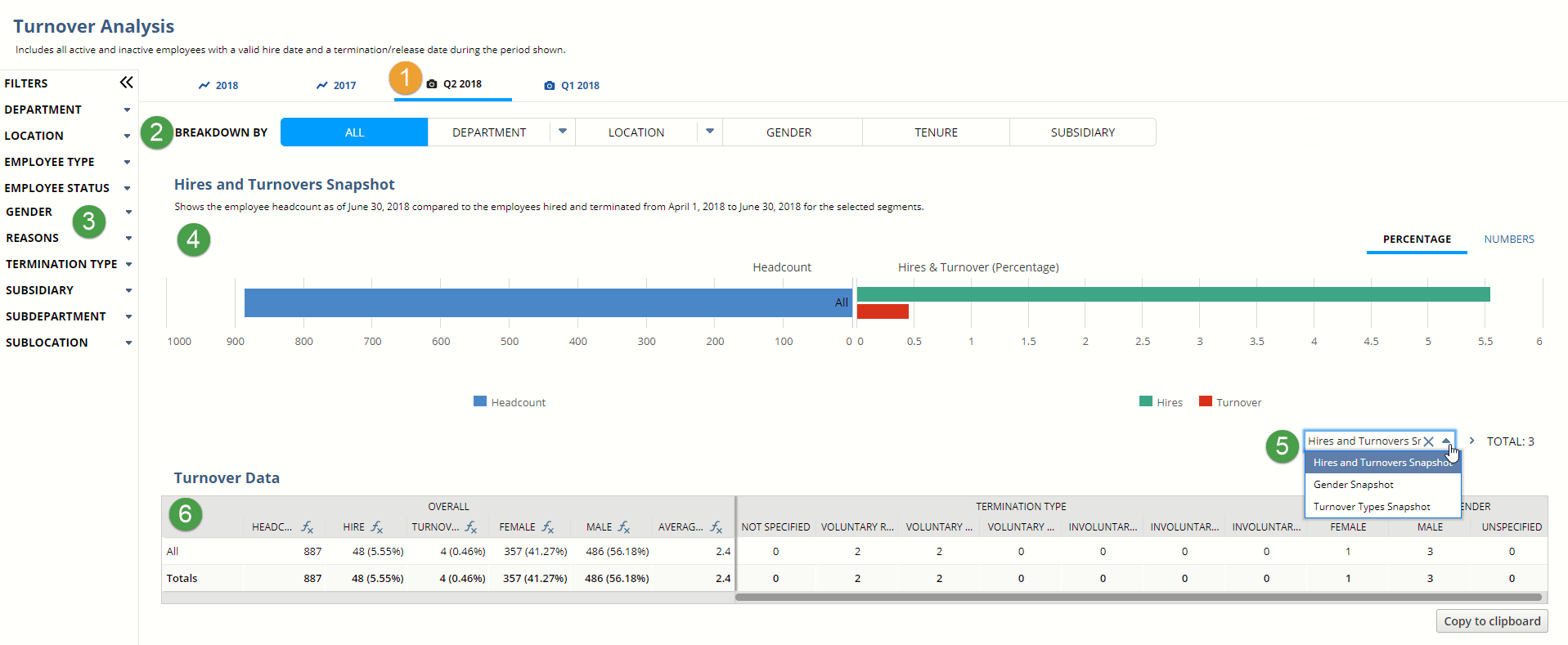The height and width of the screenshot is (645, 1568).
Task: Open the Location breakdown dropdown arrow
Action: coord(710,132)
